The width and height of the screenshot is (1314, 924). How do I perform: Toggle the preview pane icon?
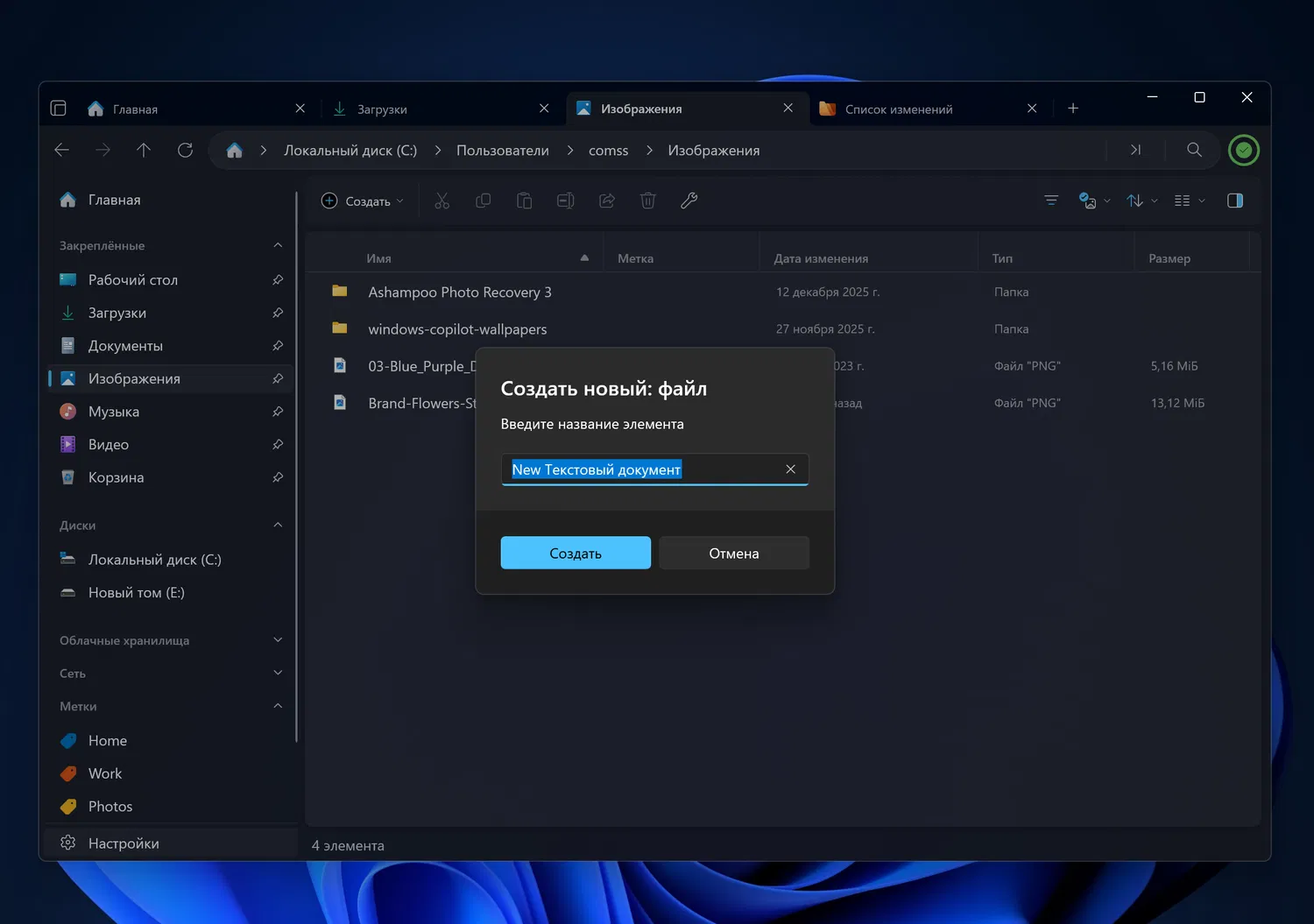[1235, 201]
